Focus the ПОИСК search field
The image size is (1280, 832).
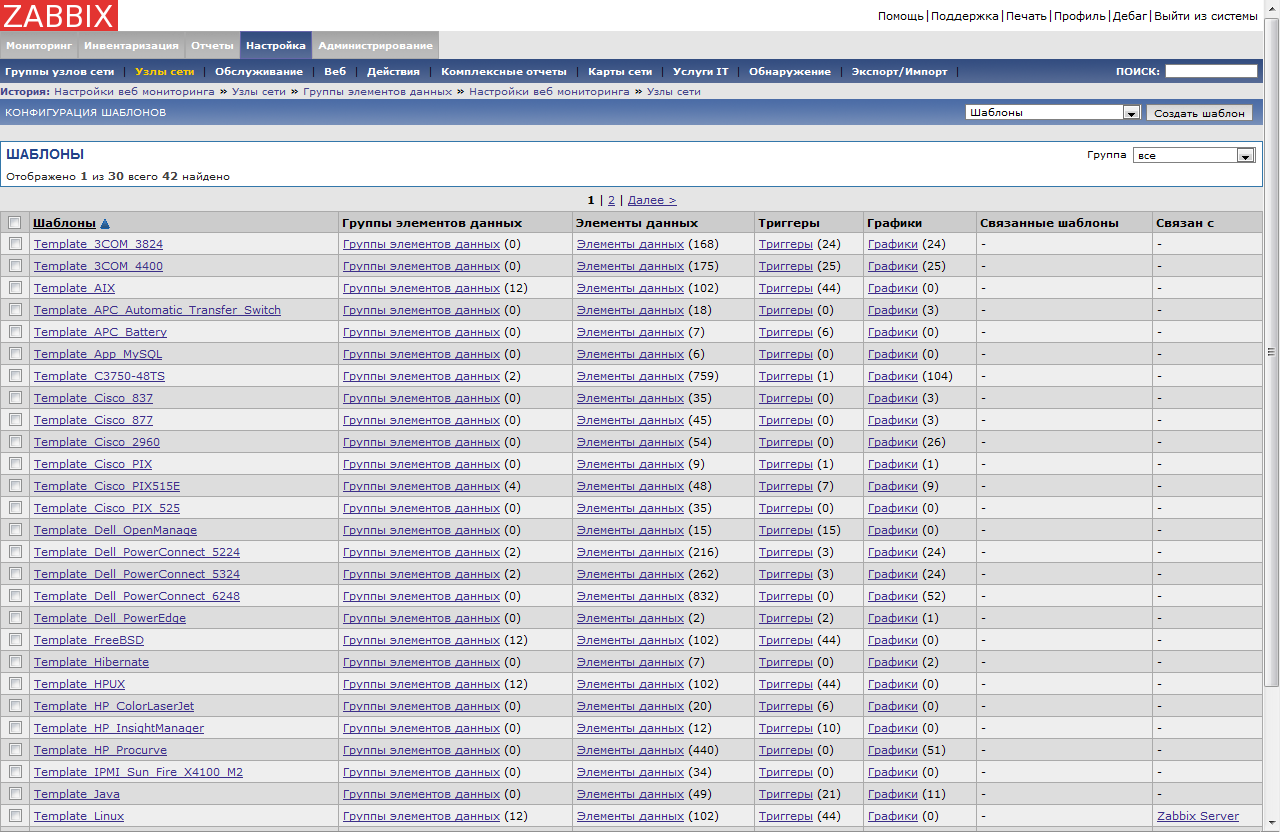point(1211,71)
